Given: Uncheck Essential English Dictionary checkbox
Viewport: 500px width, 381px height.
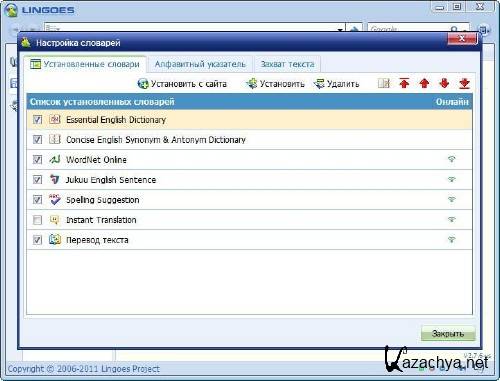Looking at the screenshot, I should click(37, 120).
